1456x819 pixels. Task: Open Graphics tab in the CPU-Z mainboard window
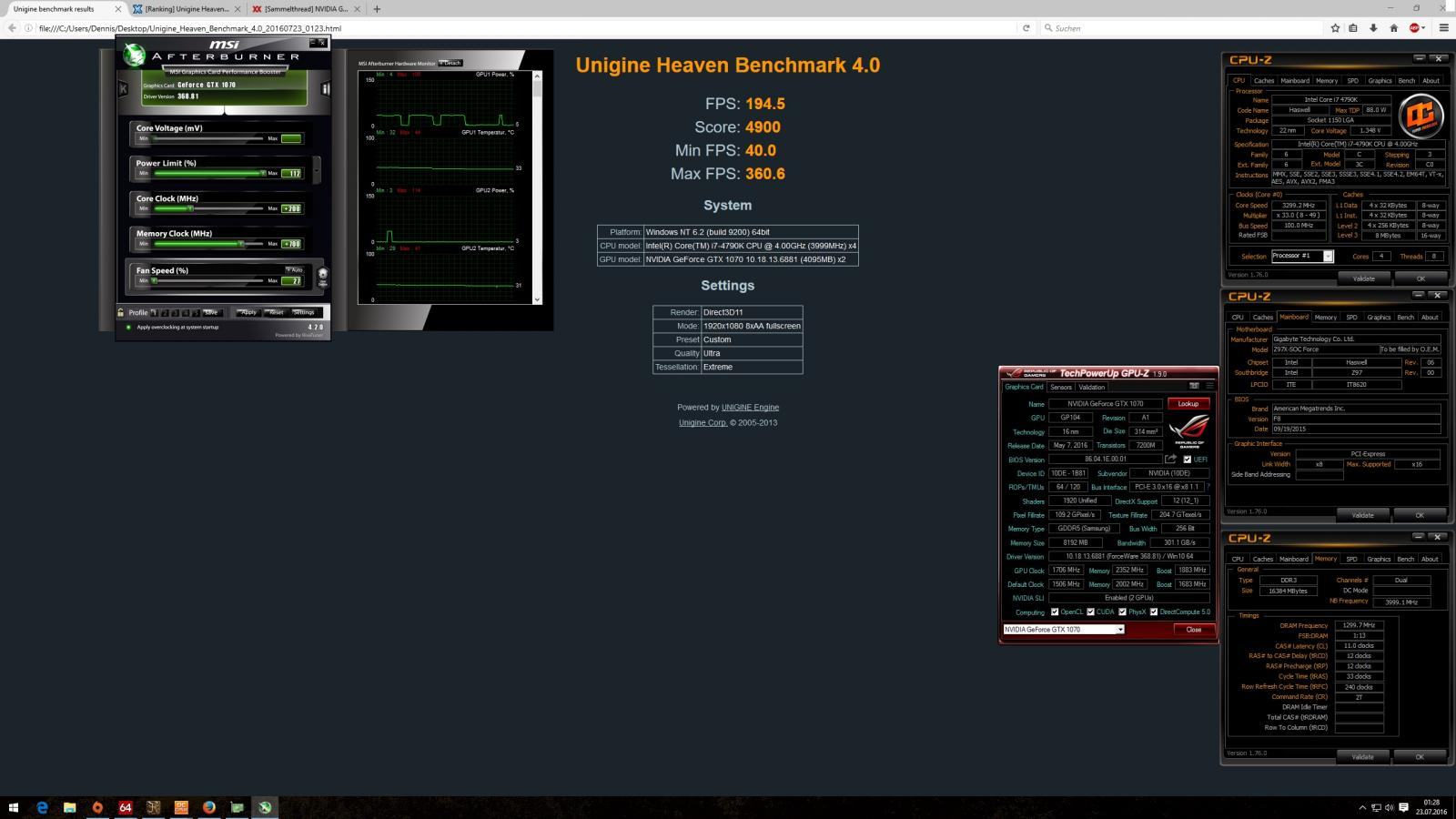click(x=1379, y=318)
